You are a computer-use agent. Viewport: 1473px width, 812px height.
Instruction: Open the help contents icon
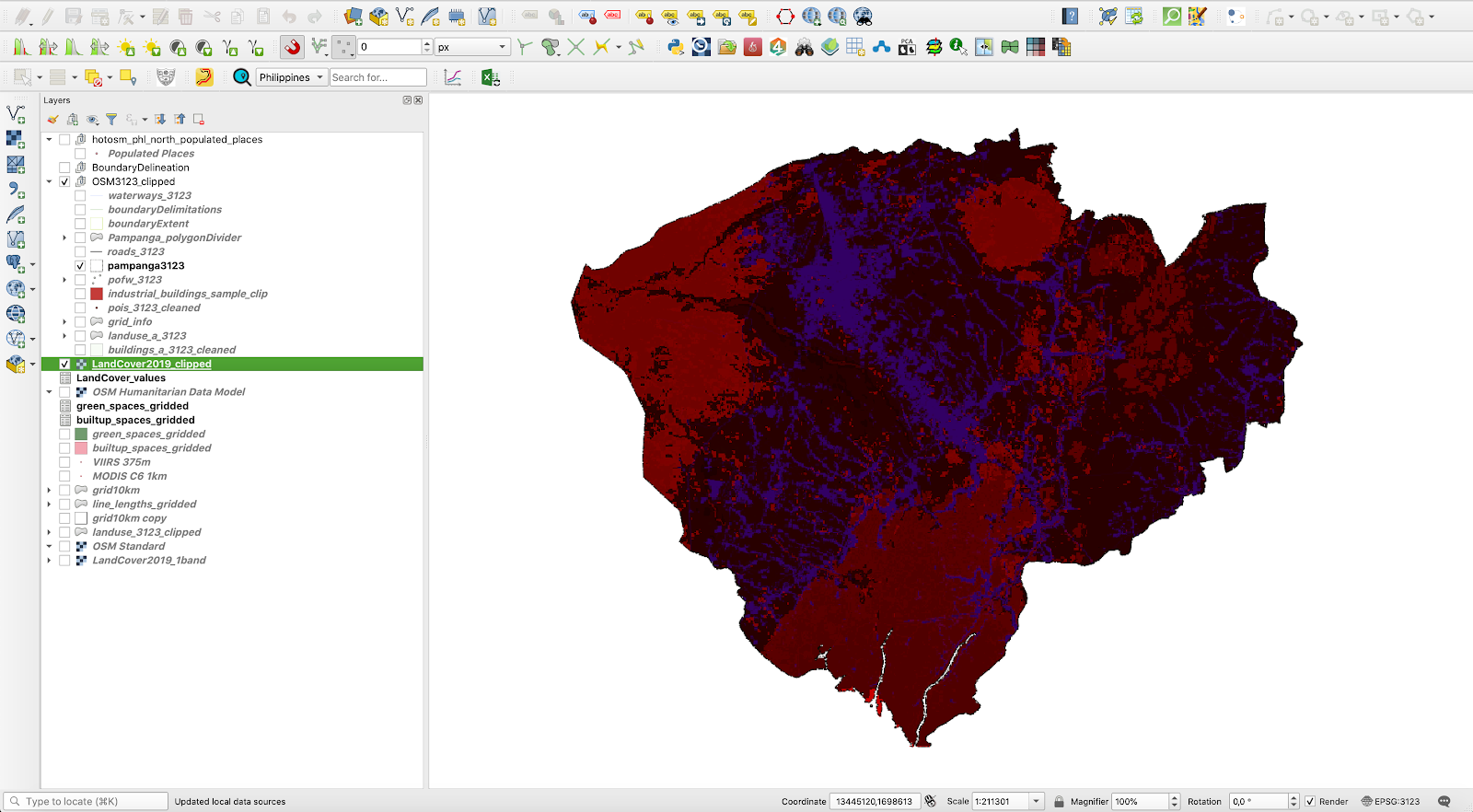(x=1070, y=17)
